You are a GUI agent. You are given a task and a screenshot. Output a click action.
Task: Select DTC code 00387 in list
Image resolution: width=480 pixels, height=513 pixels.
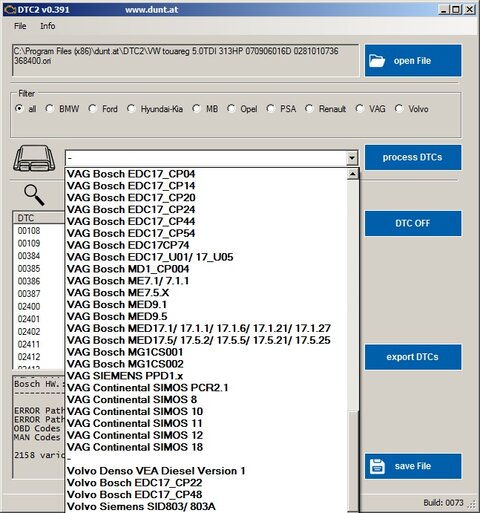(x=29, y=294)
